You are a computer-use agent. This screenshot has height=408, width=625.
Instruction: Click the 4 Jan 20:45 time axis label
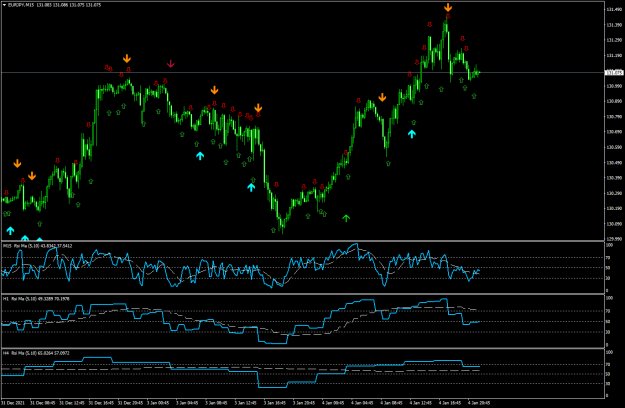click(479, 403)
